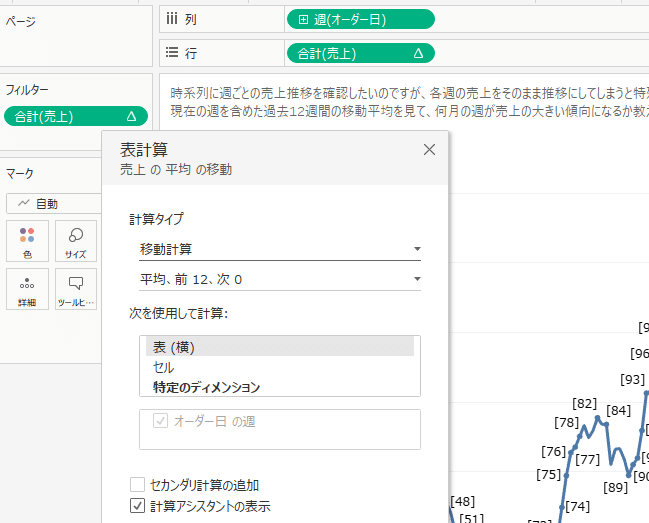Click the data label [78]
Image resolution: width=649 pixels, height=523 pixels.
[x=567, y=422]
